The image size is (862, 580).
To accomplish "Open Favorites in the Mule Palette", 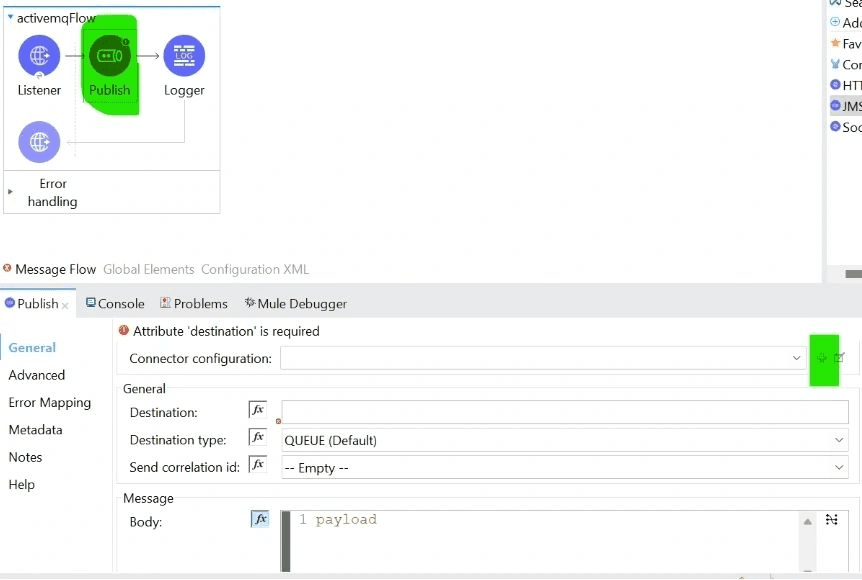I will [x=845, y=43].
